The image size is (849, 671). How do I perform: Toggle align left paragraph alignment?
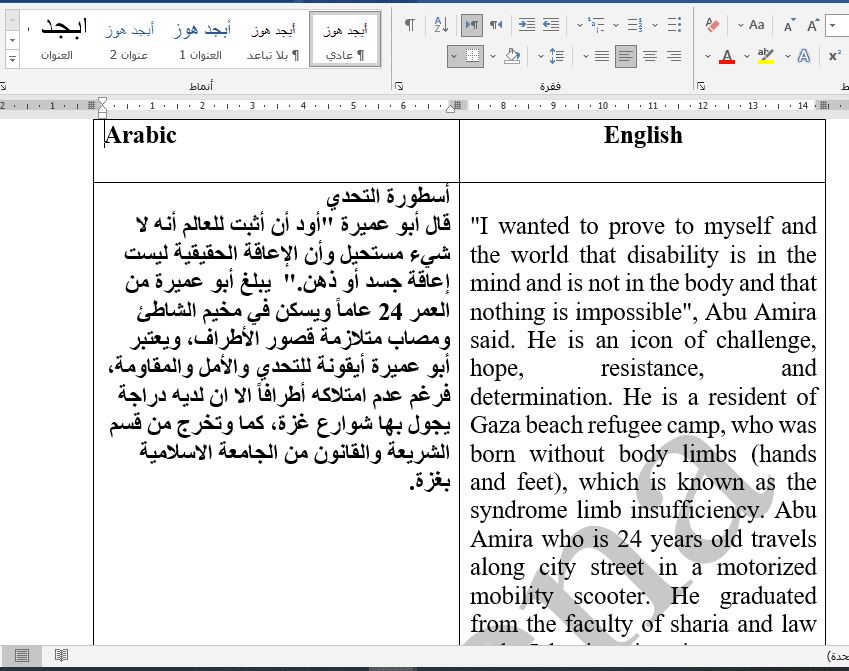(626, 56)
